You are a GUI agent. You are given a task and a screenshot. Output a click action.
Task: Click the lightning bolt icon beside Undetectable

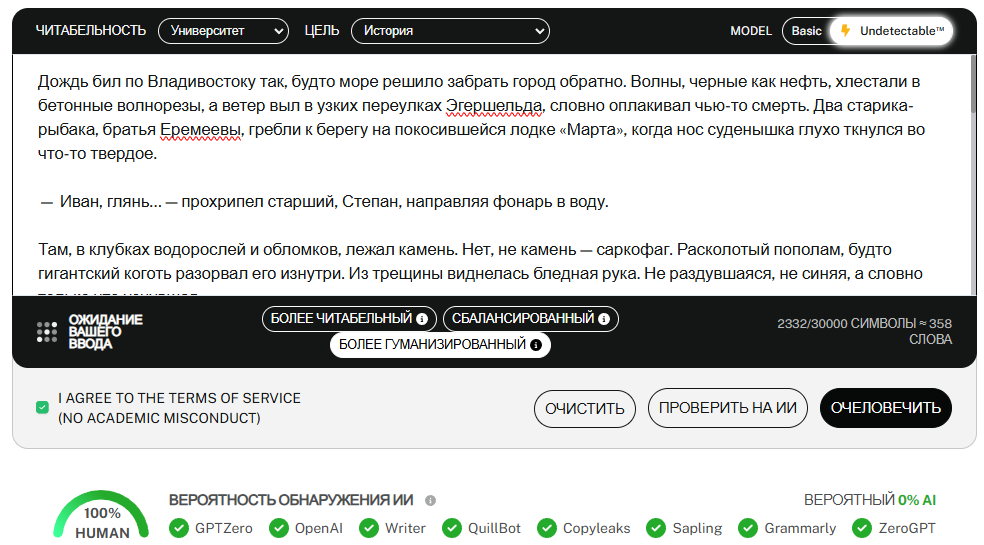click(845, 30)
